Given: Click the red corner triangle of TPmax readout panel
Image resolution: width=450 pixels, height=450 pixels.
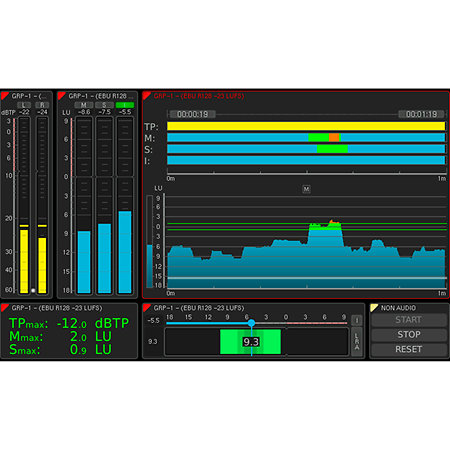Looking at the screenshot, I should tap(5, 307).
